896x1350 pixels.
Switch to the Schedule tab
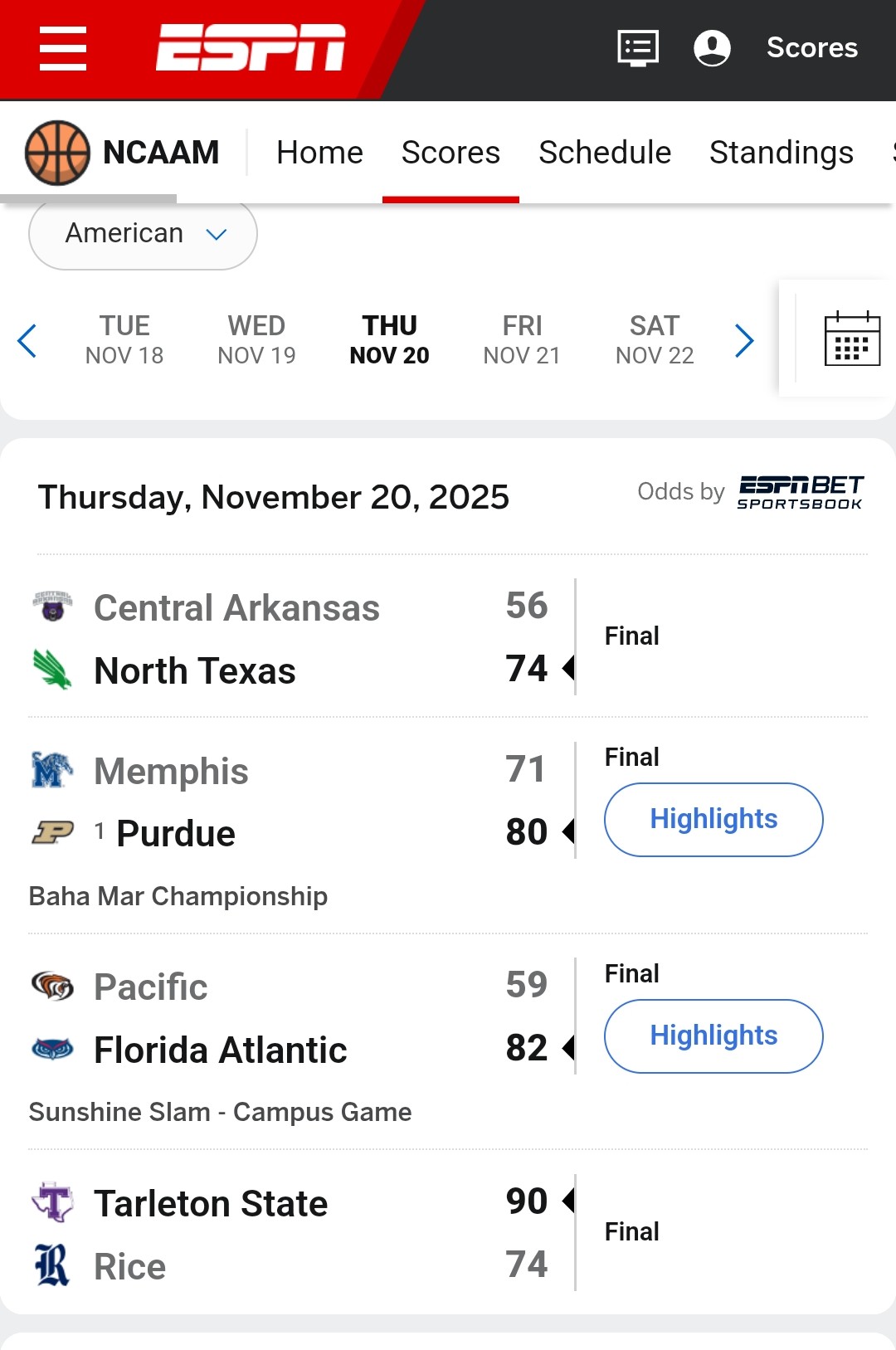click(x=604, y=153)
